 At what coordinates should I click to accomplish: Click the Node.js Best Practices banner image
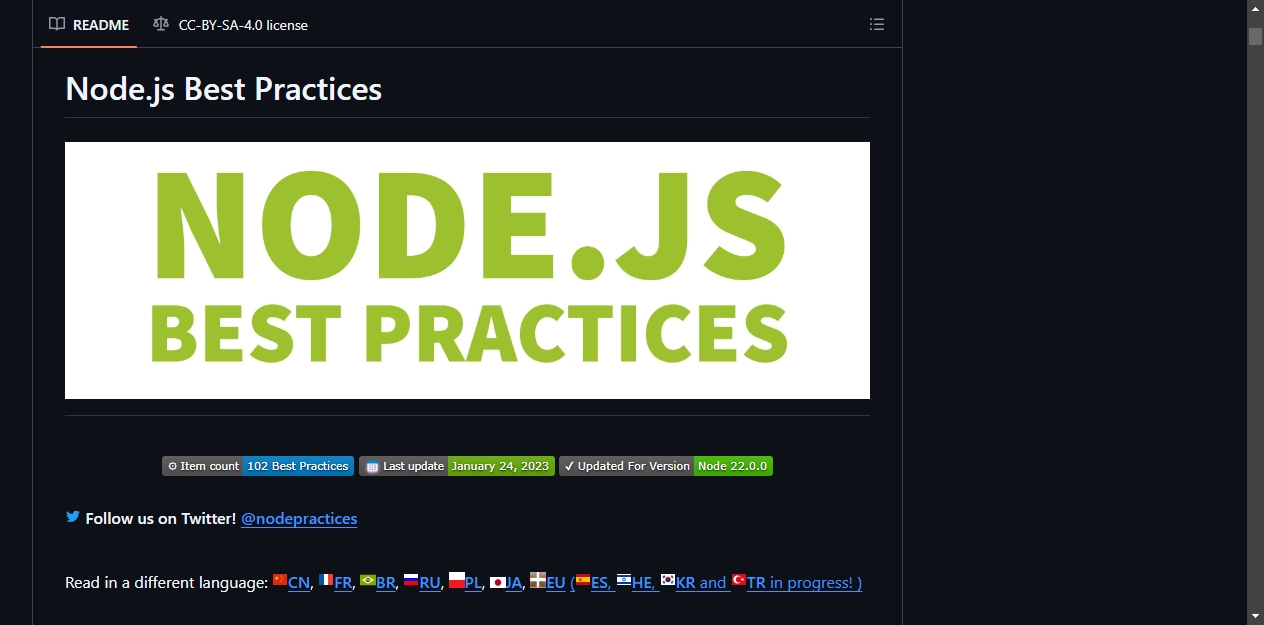coord(467,270)
